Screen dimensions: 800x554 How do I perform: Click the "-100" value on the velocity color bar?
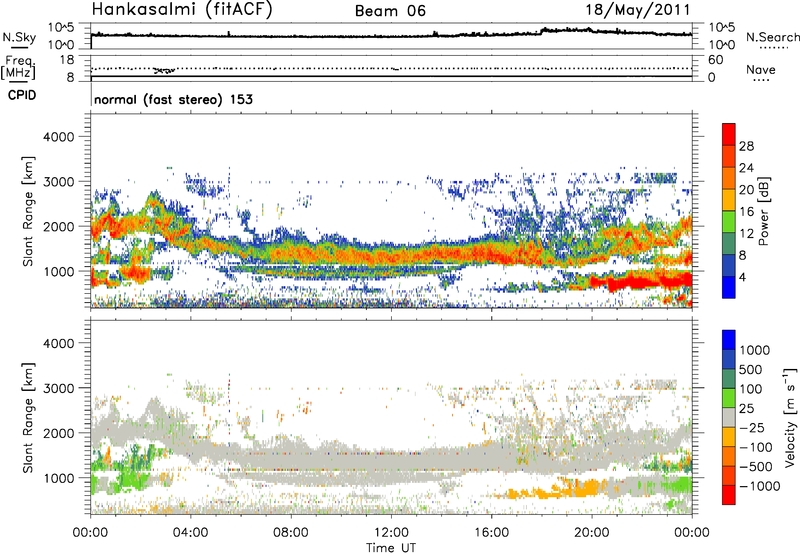coord(756,447)
